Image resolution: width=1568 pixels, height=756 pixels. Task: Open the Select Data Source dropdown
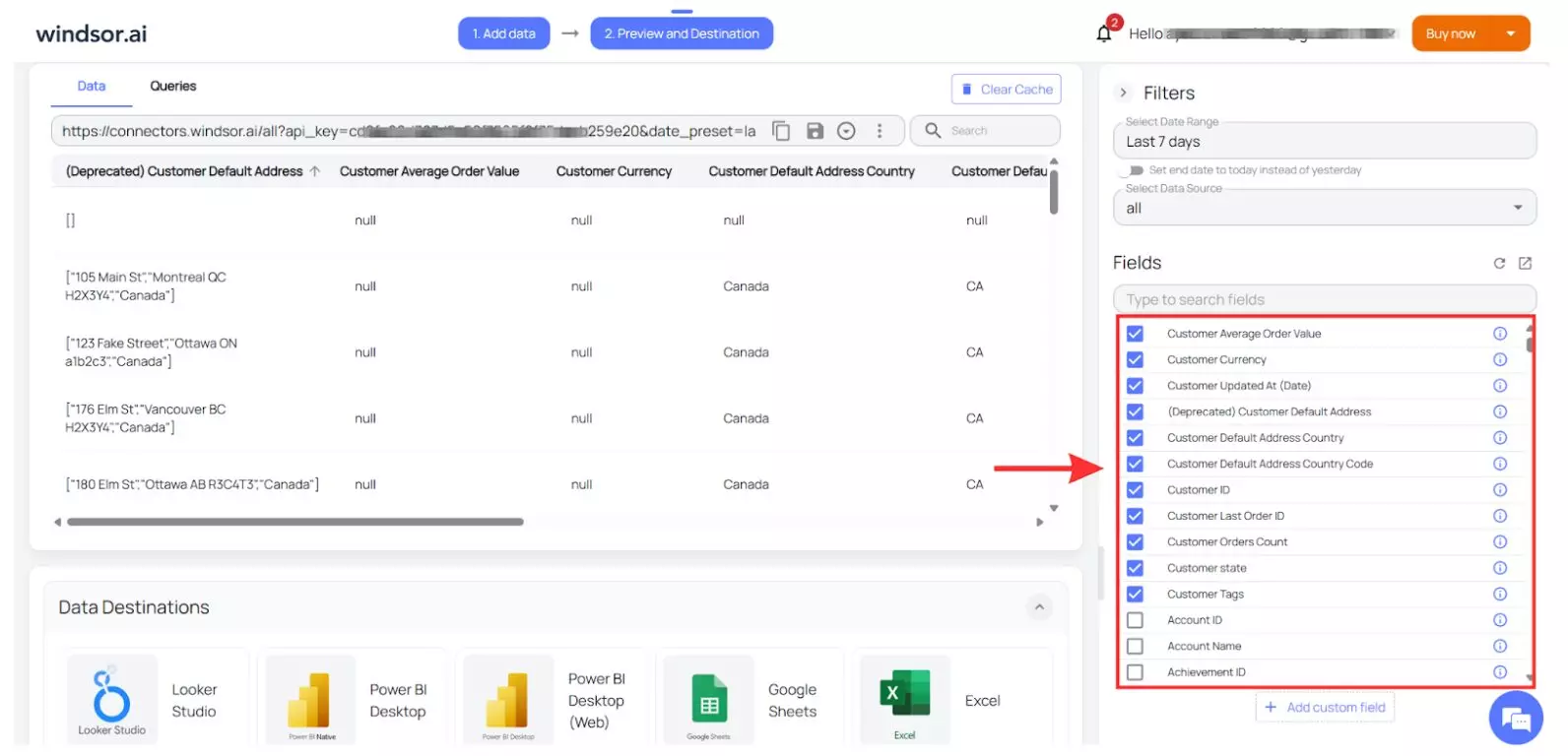(x=1325, y=208)
